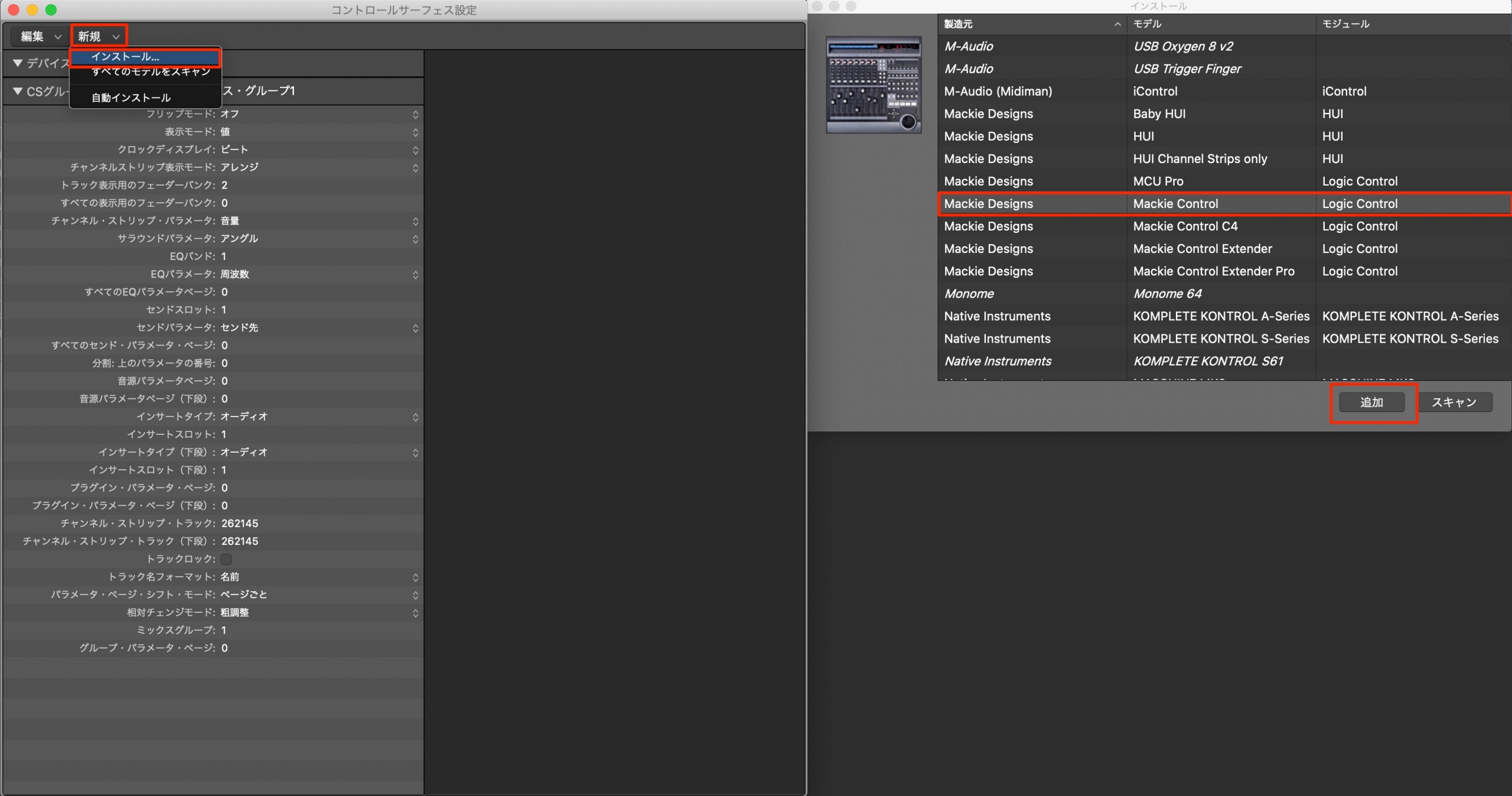The image size is (1512, 796).
Task: Open サラウンドパラメータ popup showing アングル
Action: coord(320,239)
